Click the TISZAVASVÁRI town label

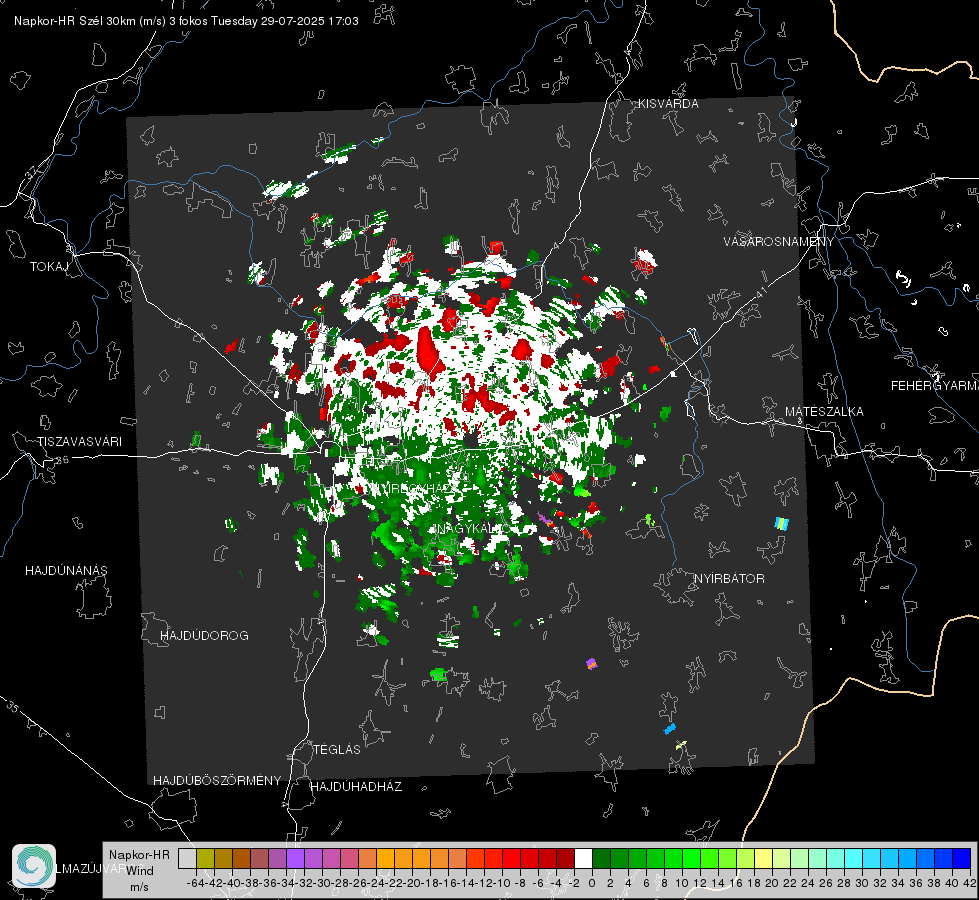(79, 442)
